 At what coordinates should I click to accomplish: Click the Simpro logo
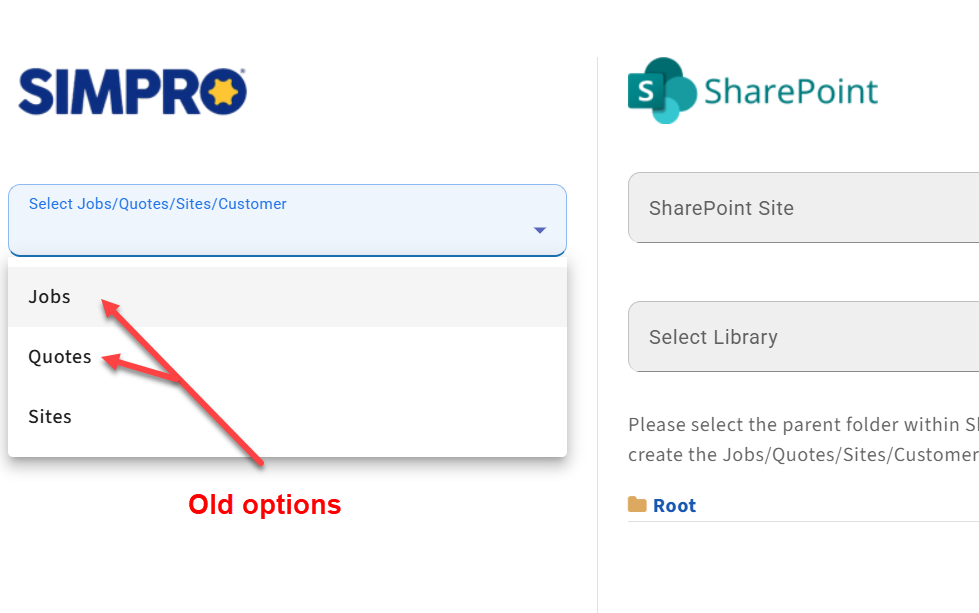tap(132, 92)
